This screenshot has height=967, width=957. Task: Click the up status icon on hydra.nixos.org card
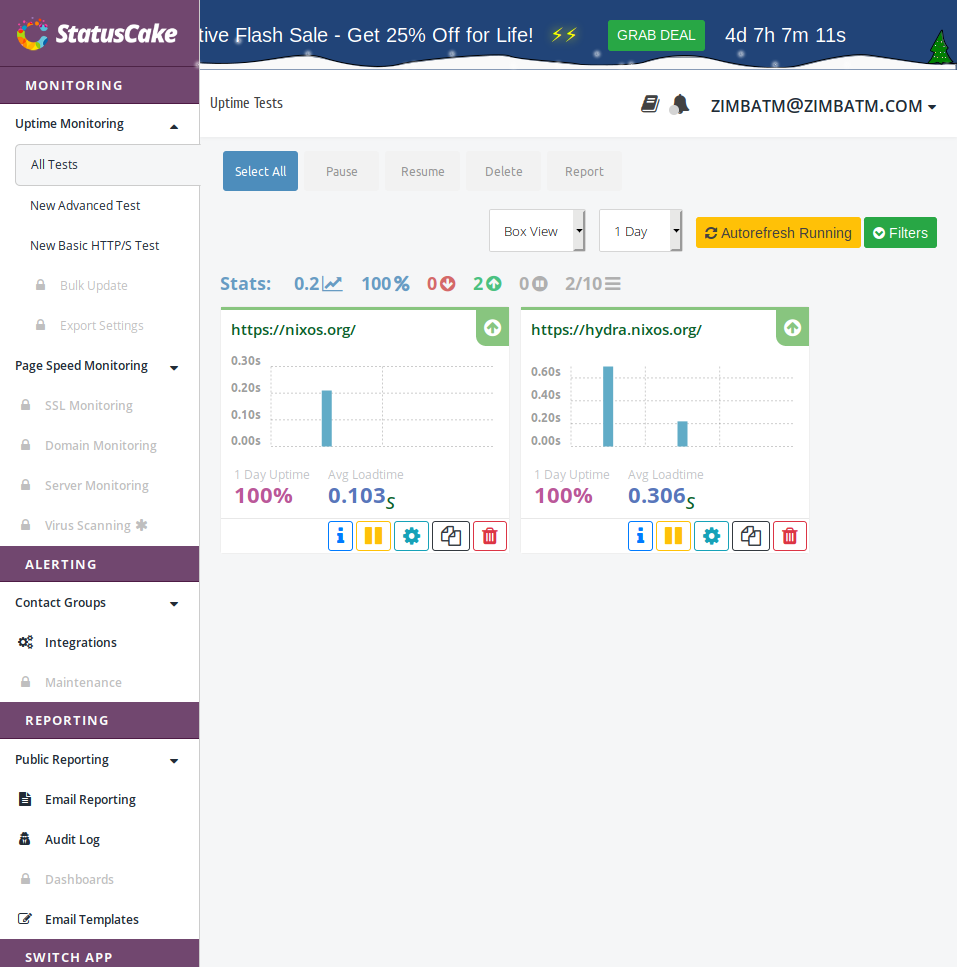[x=792, y=327]
